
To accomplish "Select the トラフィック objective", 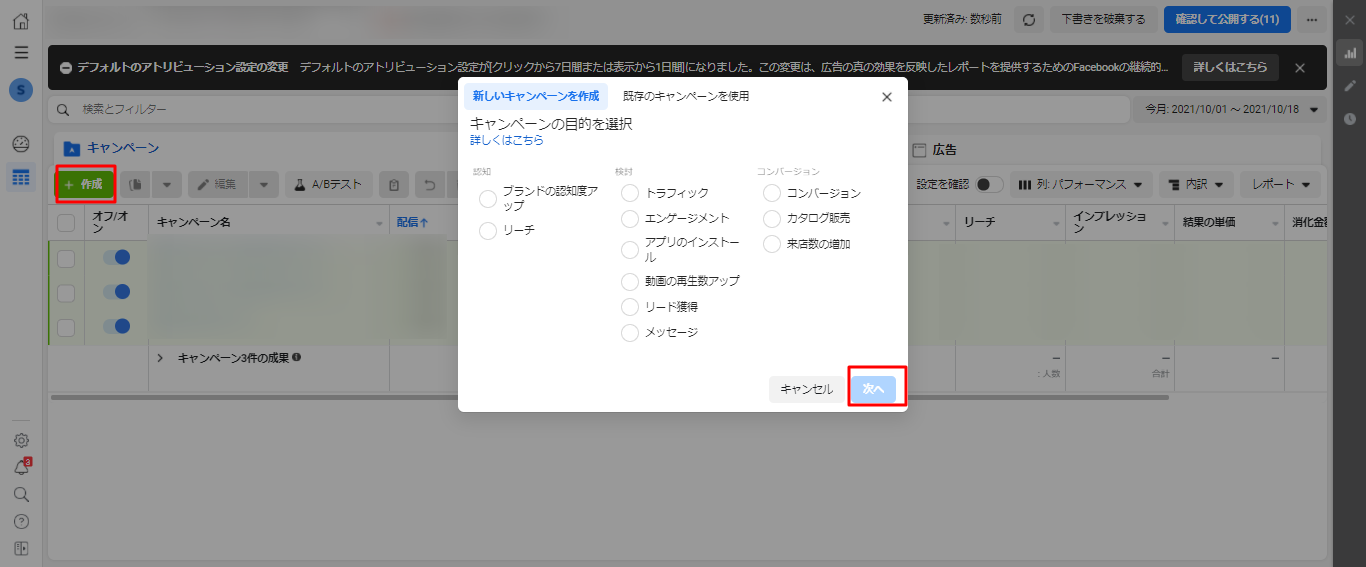I will coord(630,192).
